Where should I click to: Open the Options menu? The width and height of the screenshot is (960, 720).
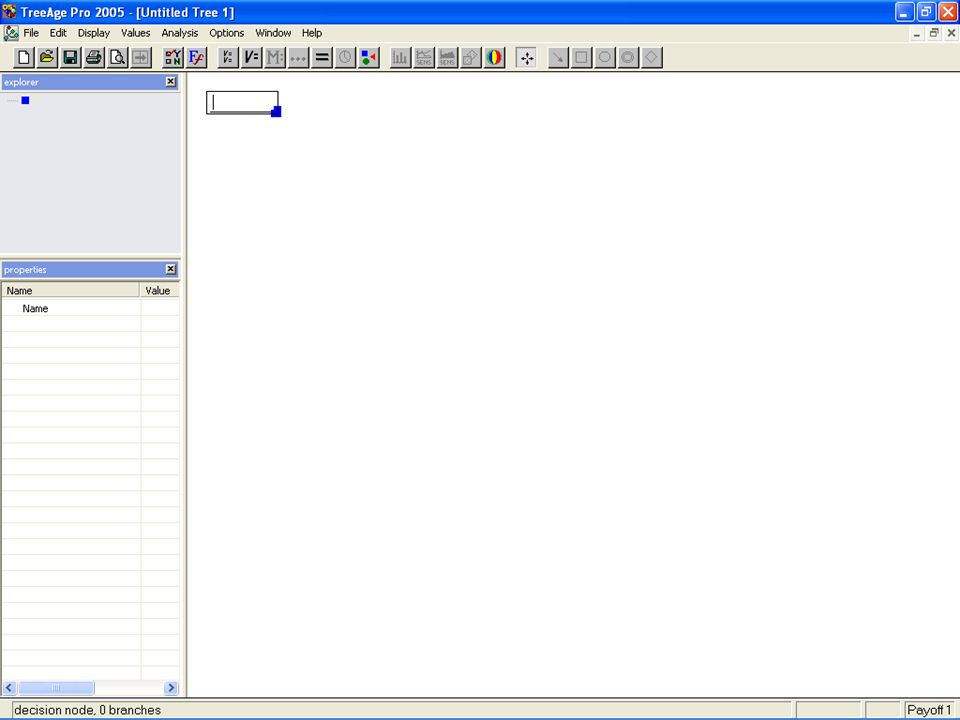coord(227,33)
